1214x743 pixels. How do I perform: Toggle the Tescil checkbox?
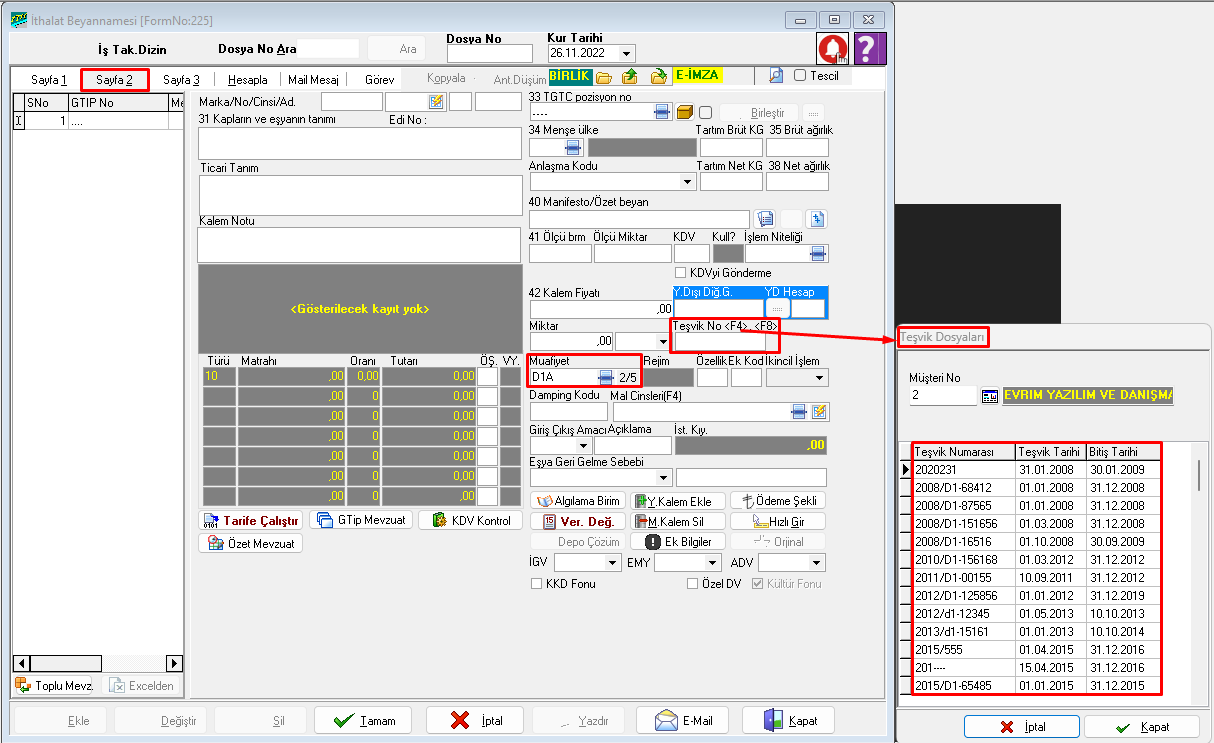point(799,75)
